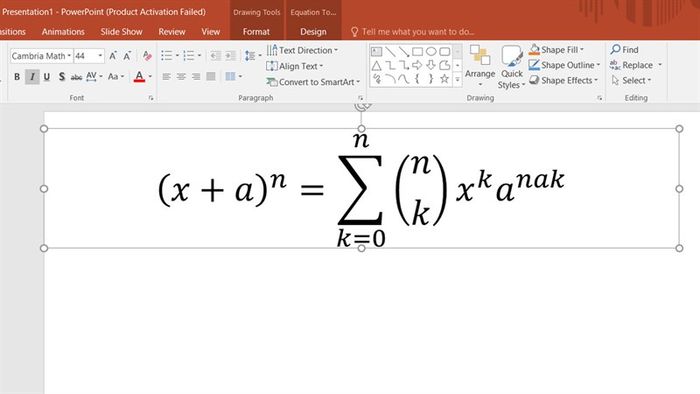Viewport: 700px width, 394px height.
Task: Clear all formatting
Action: (147, 56)
